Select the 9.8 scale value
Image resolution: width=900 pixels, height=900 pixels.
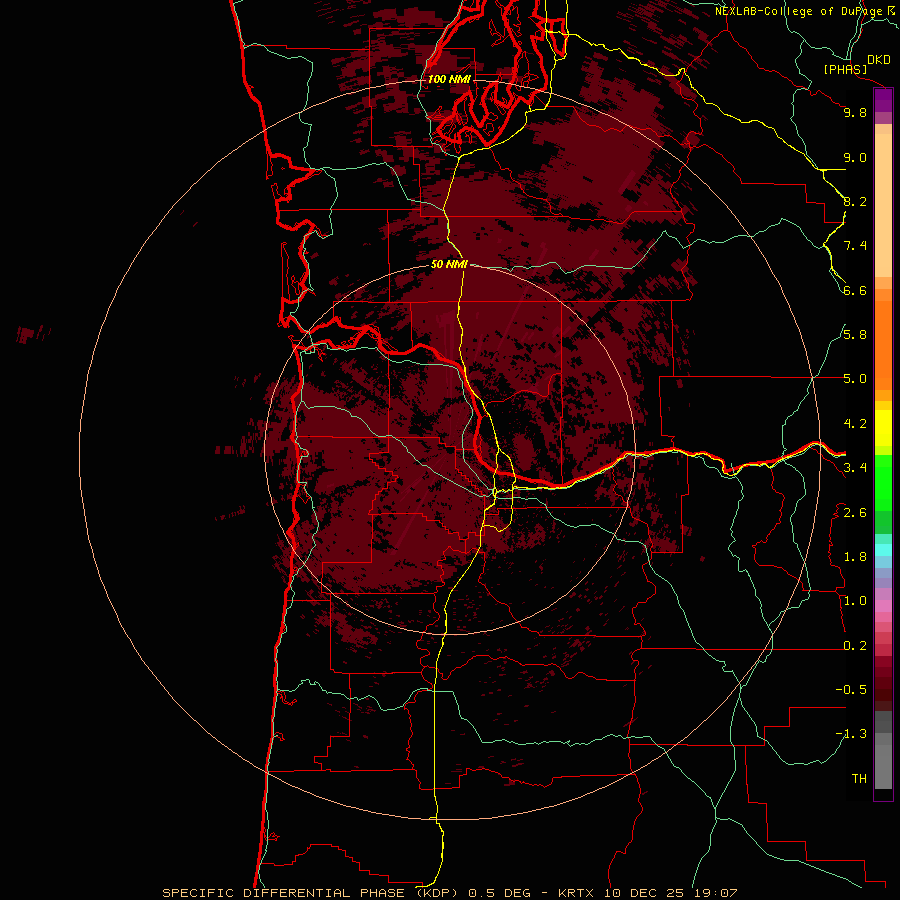[855, 112]
